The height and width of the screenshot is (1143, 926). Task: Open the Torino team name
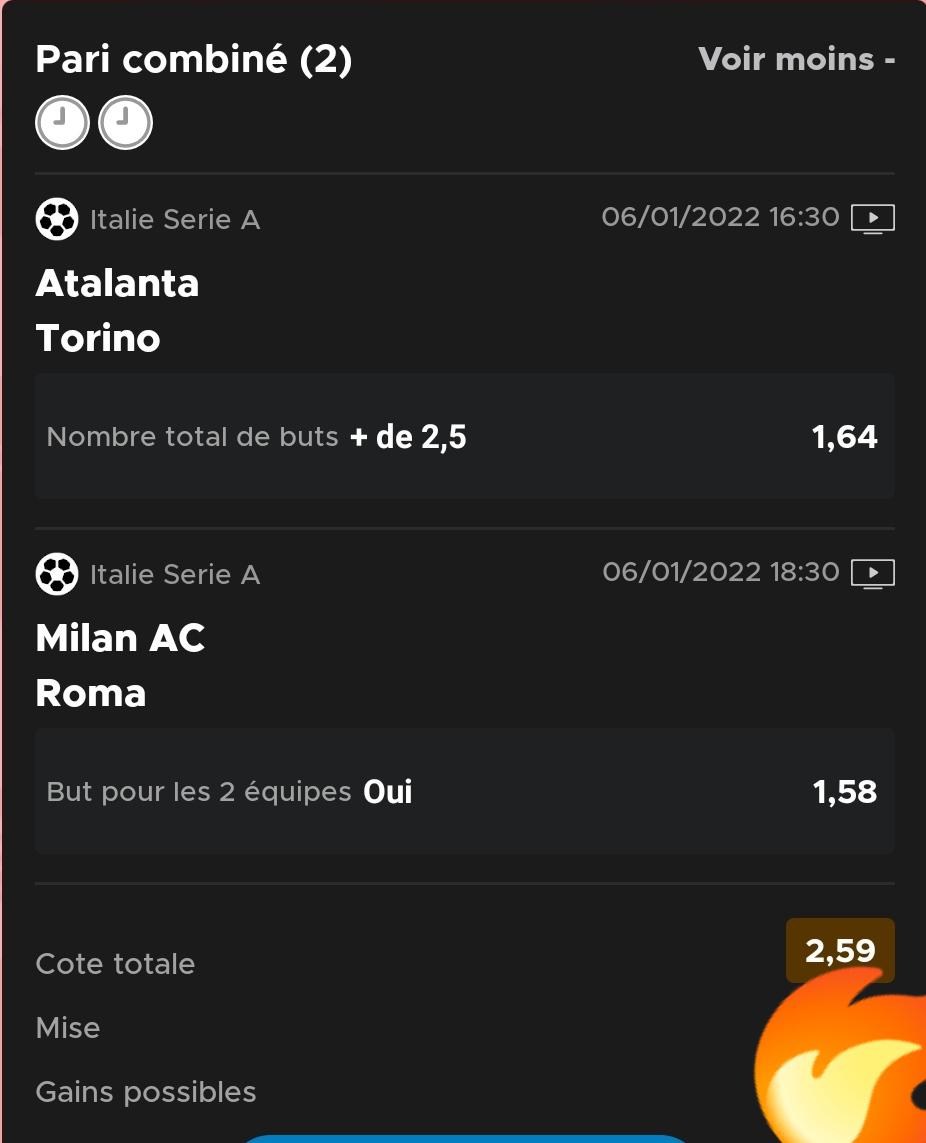98,338
